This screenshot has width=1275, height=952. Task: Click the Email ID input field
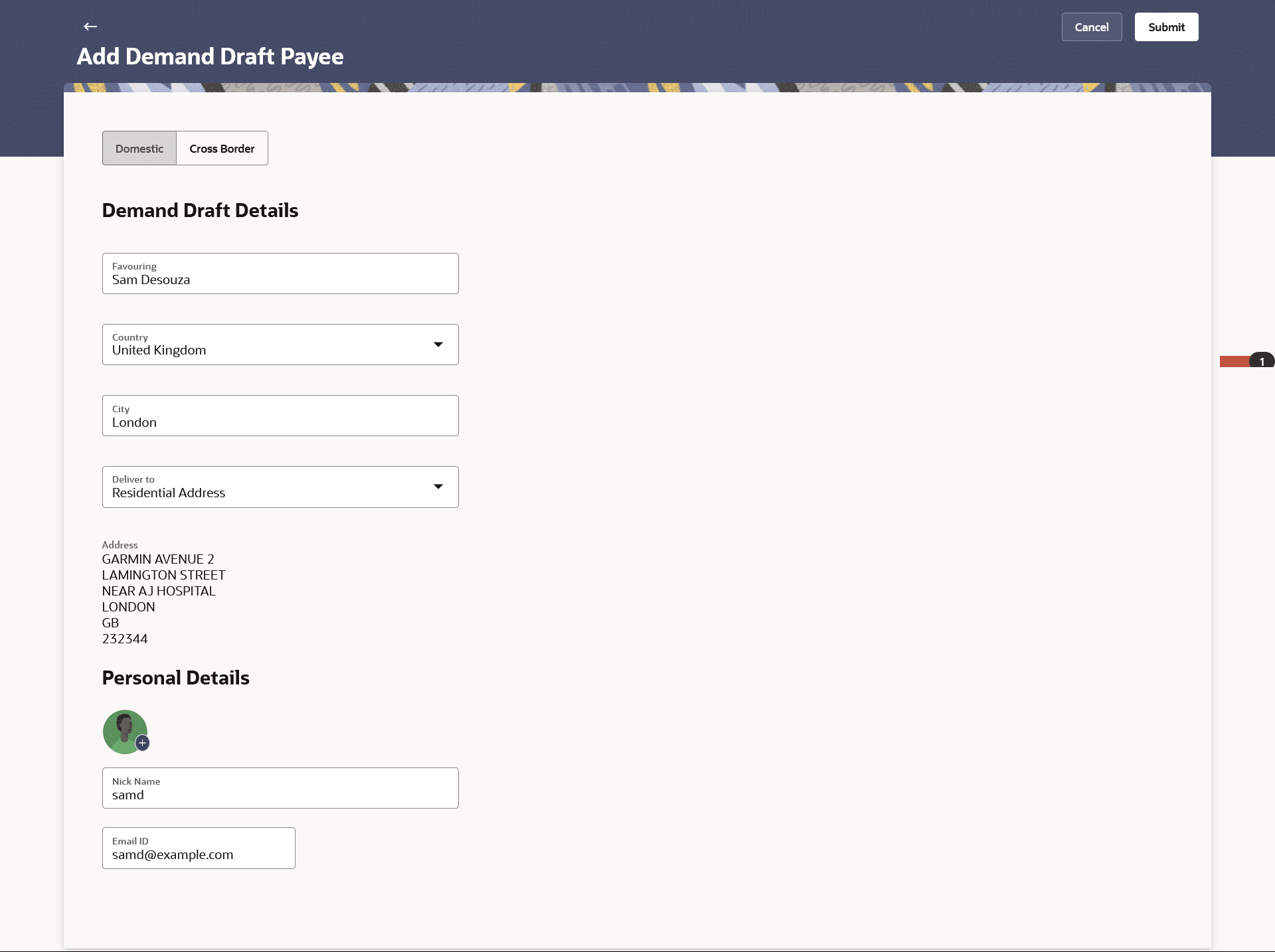point(199,848)
